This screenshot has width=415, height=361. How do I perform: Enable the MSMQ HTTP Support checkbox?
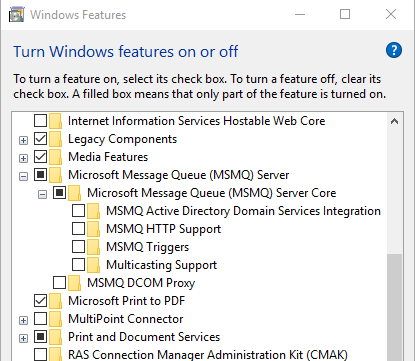78,229
